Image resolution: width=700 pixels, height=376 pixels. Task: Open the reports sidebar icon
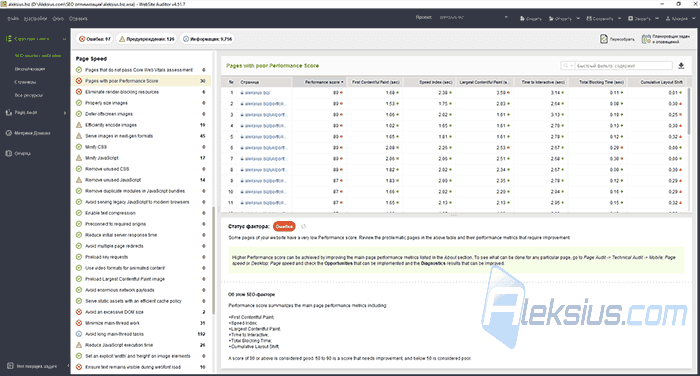(x=8, y=153)
